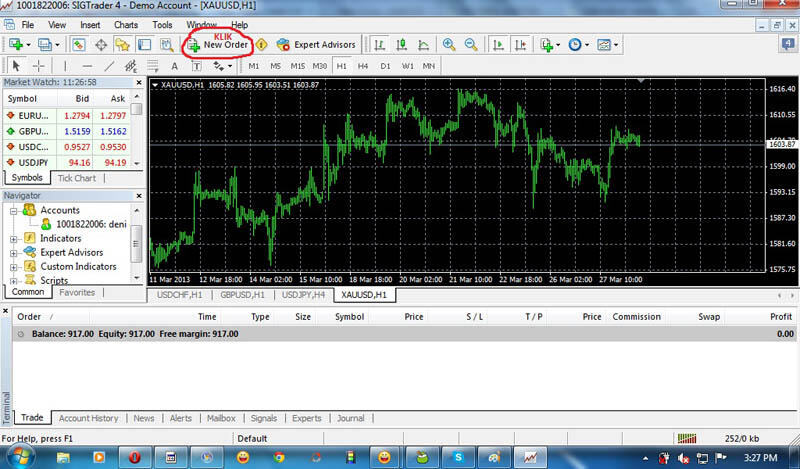Select the Equidistant Channel tool
The image size is (800, 469).
point(131,66)
